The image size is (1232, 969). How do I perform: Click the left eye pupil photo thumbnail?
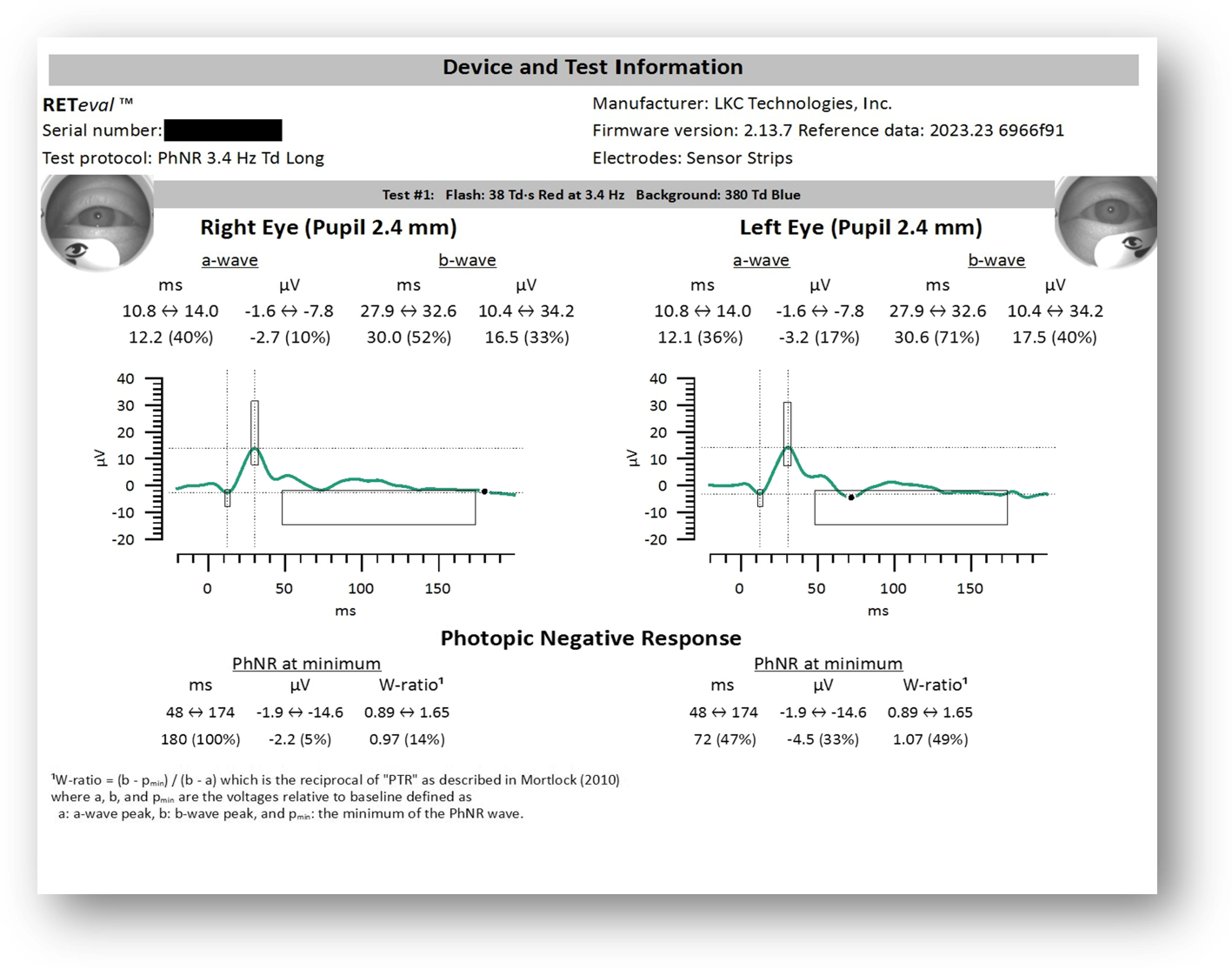click(1106, 221)
